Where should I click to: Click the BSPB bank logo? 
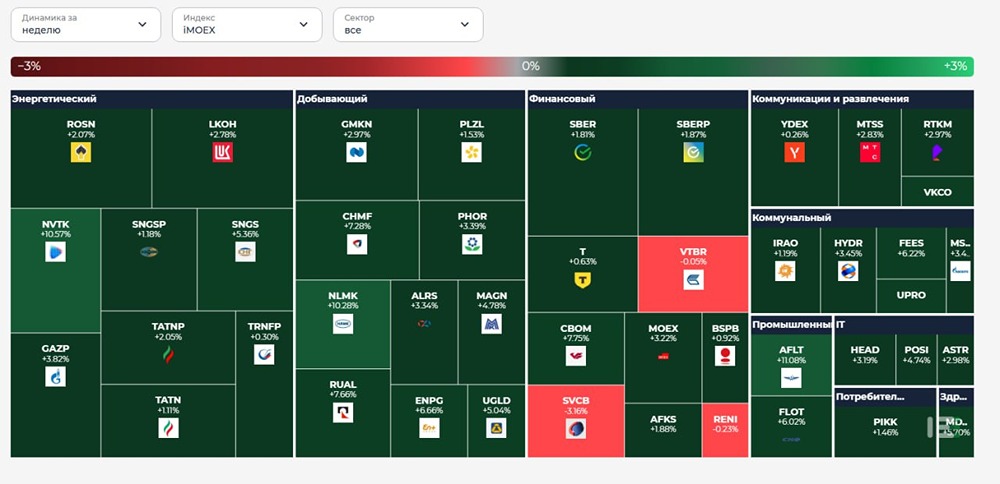[x=724, y=356]
